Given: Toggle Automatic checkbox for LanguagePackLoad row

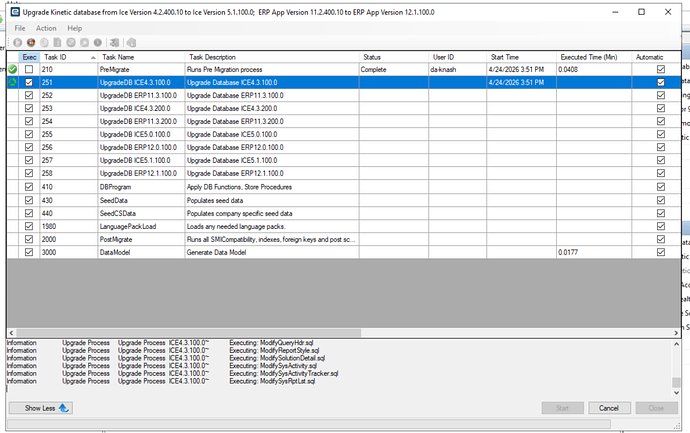Looking at the screenshot, I should coord(661,226).
